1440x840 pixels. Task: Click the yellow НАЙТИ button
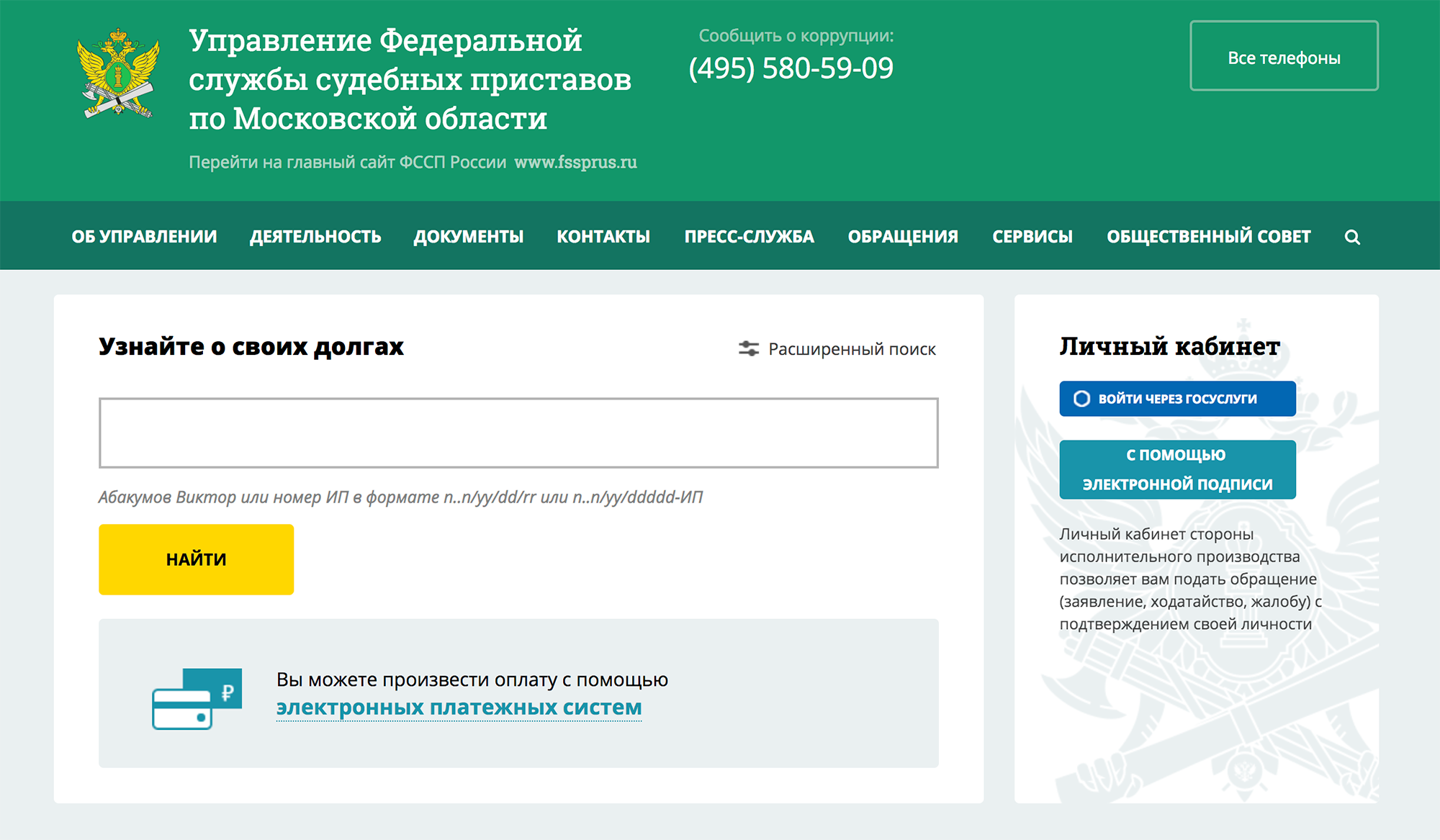pyautogui.click(x=196, y=559)
